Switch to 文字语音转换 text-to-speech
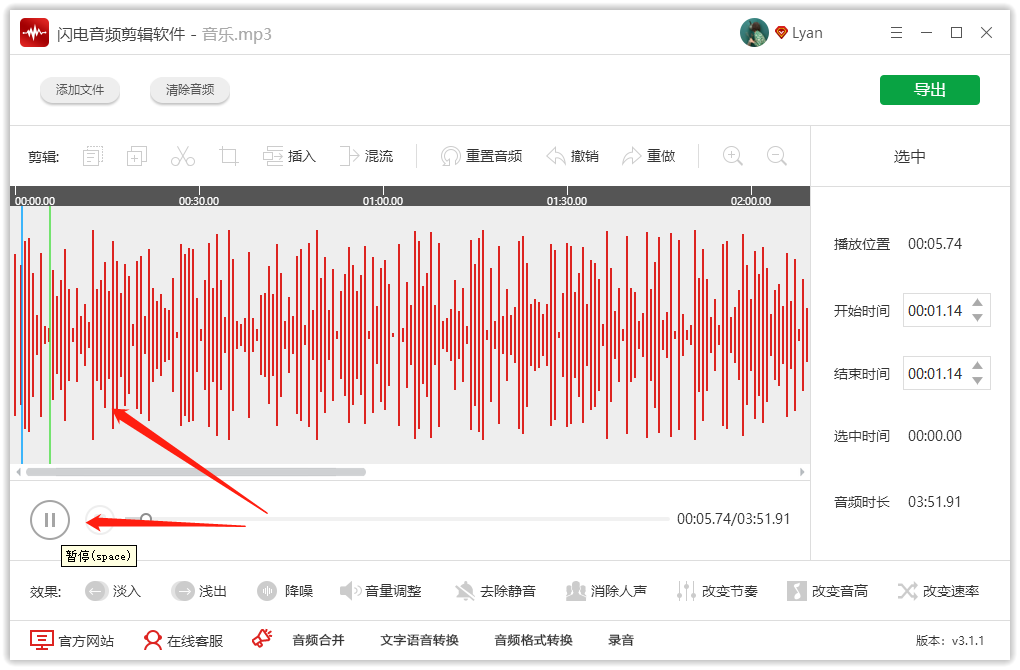The height and width of the screenshot is (670, 1020). 420,640
